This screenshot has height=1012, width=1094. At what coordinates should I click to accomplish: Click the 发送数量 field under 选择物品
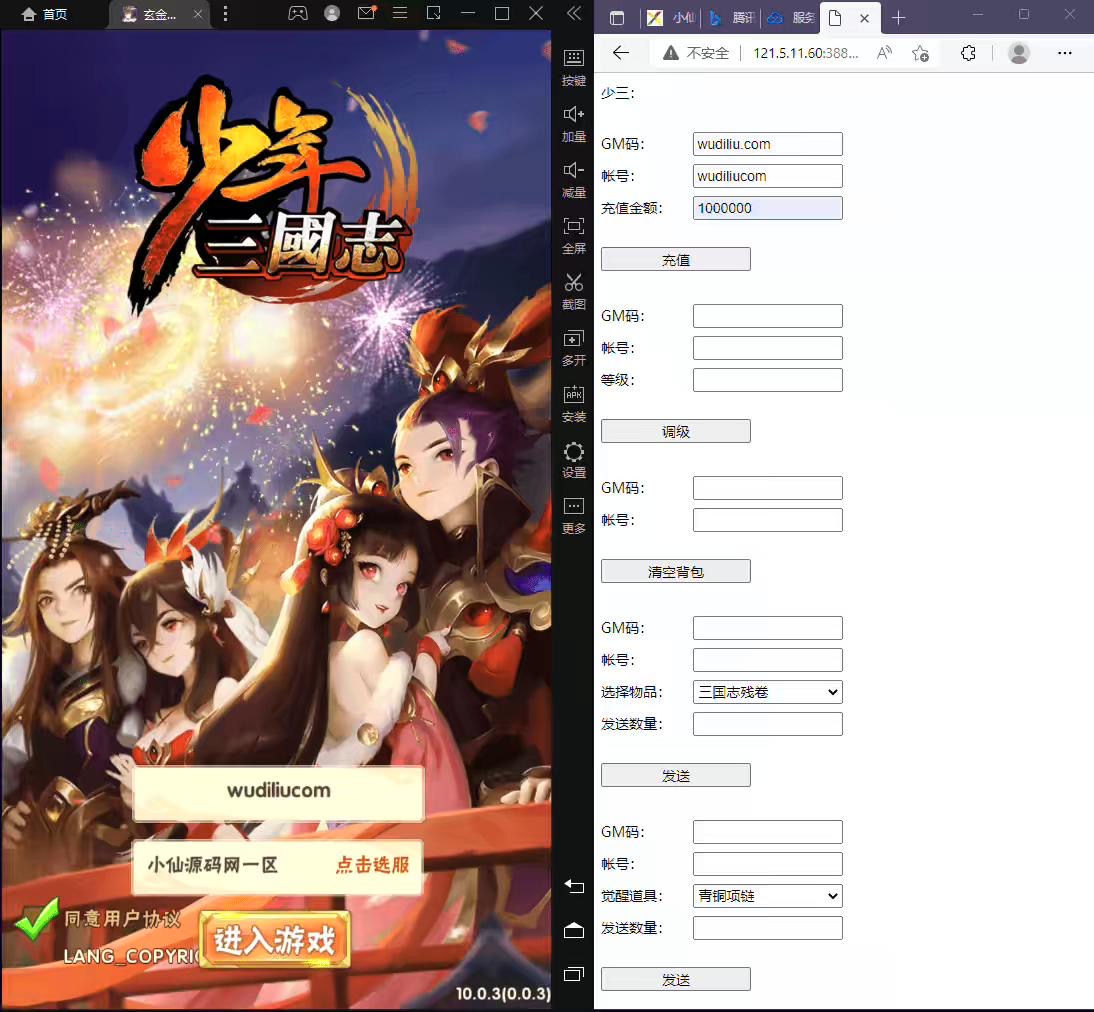767,724
